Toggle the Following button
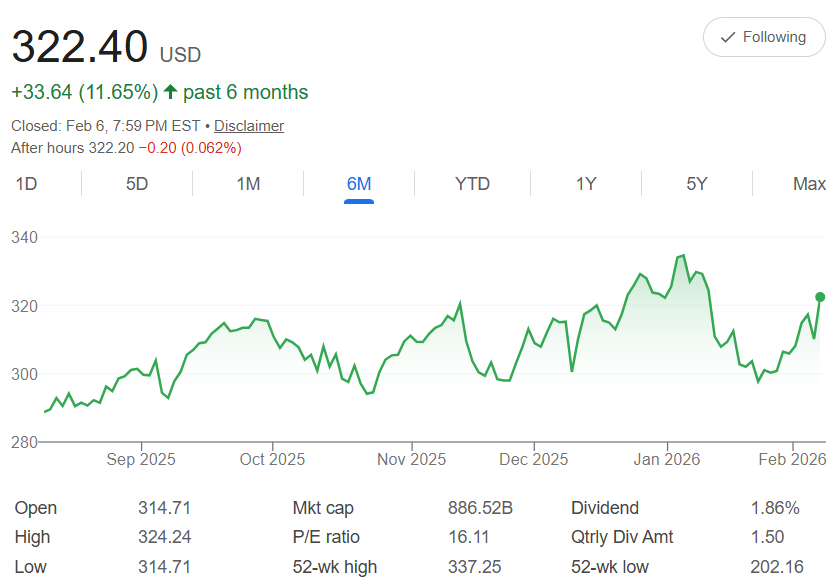 [x=764, y=37]
